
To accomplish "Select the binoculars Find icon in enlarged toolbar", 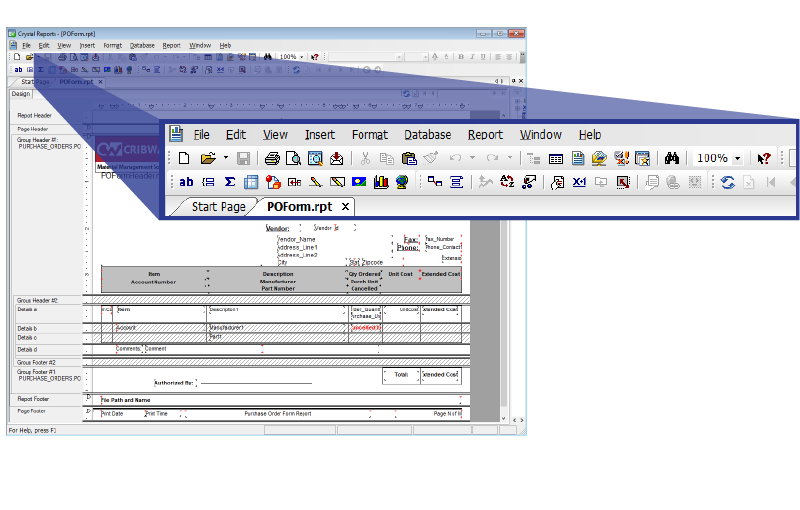I will [673, 158].
